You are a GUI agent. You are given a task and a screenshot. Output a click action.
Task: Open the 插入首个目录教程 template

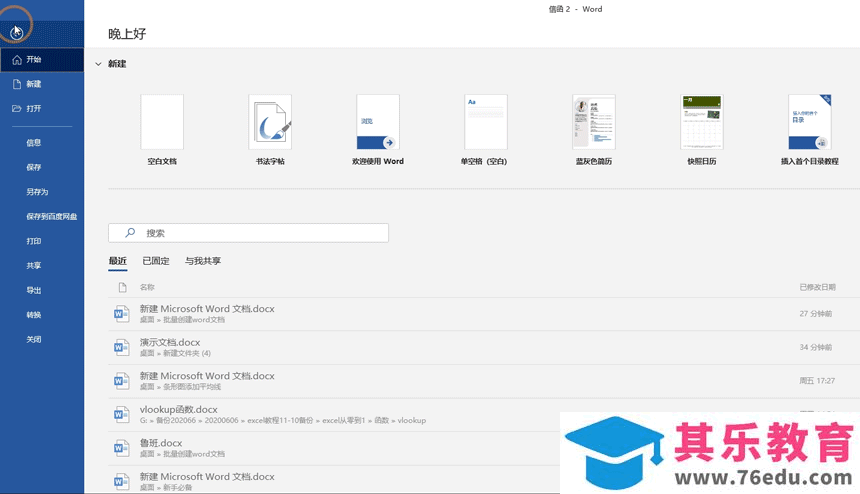coord(810,130)
